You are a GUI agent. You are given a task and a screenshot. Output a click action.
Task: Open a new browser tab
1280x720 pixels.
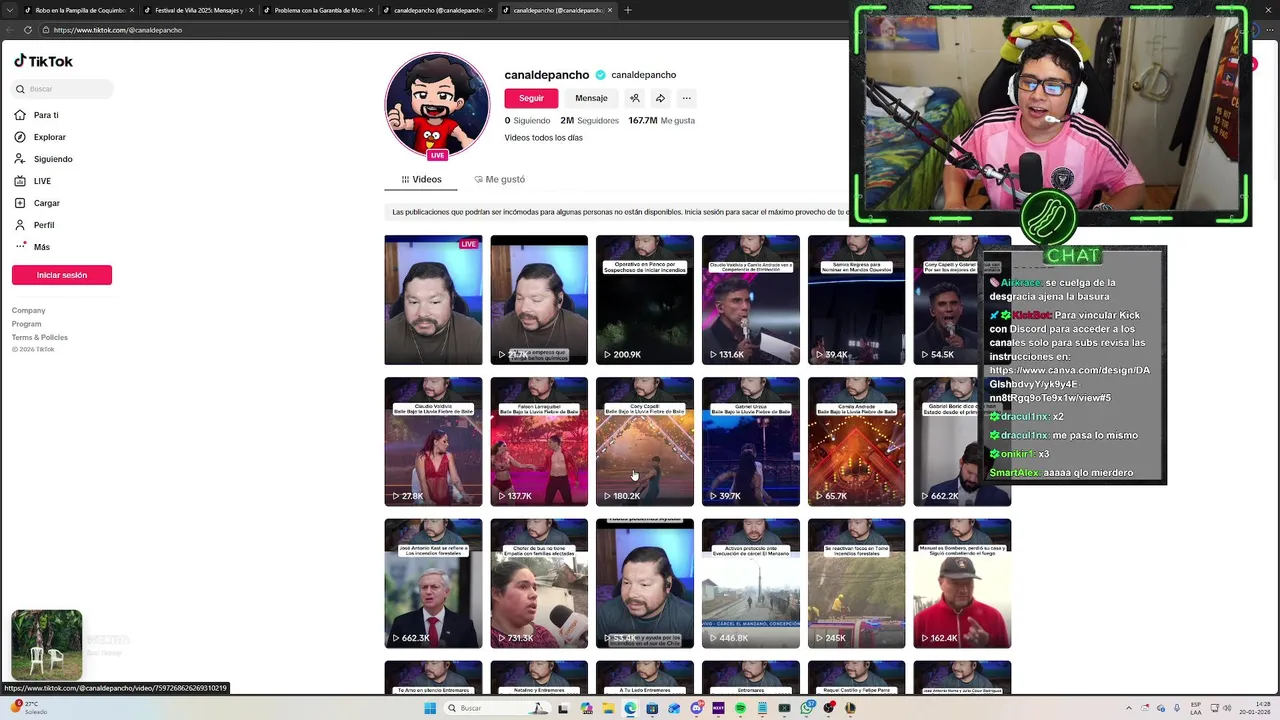pos(628,10)
